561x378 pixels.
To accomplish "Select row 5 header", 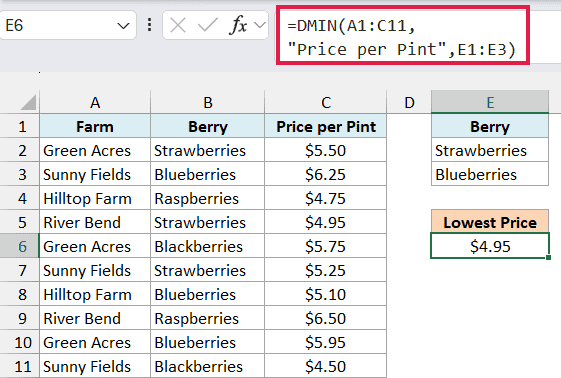I will pyautogui.click(x=20, y=222).
